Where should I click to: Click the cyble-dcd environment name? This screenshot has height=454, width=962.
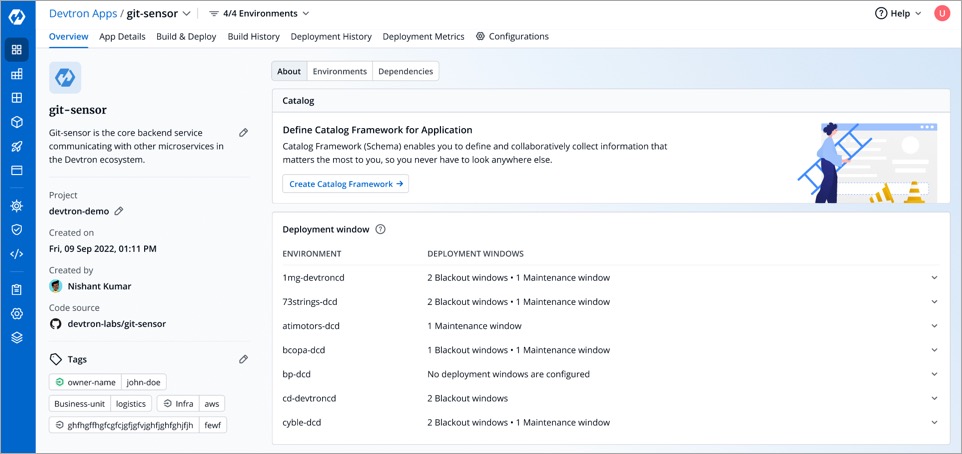click(302, 422)
